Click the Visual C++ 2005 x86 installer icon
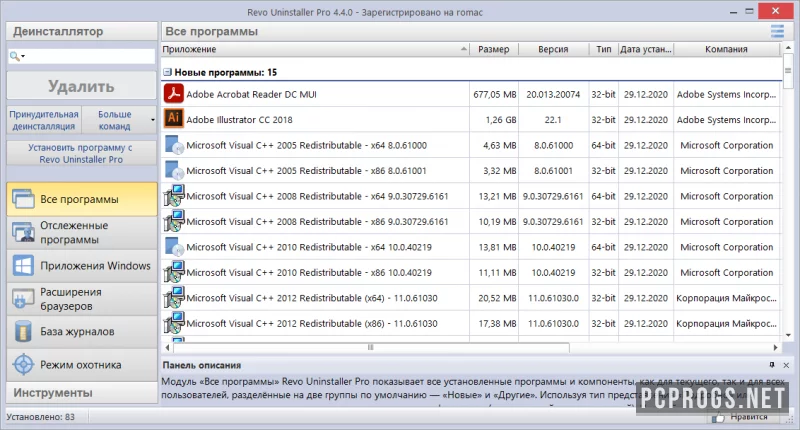Screen dimensions: 800x430 [174, 170]
